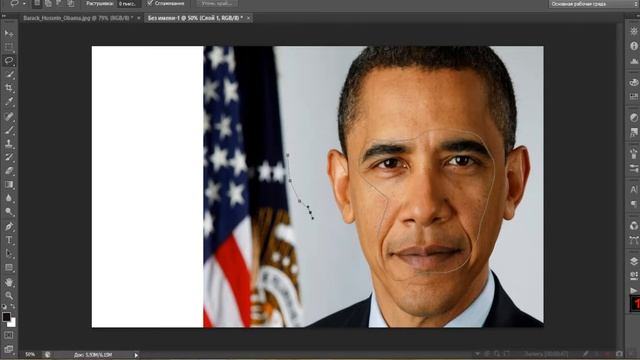
Task: Select the Brush tool
Action: pyautogui.click(x=9, y=130)
